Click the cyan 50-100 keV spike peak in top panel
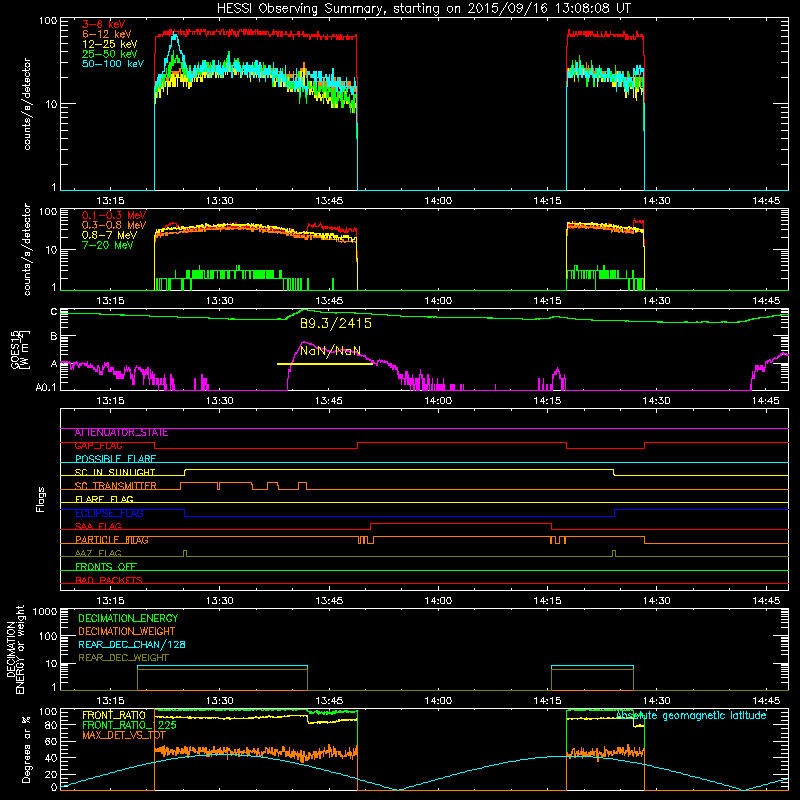Screen dimensions: 800x800 175,35
